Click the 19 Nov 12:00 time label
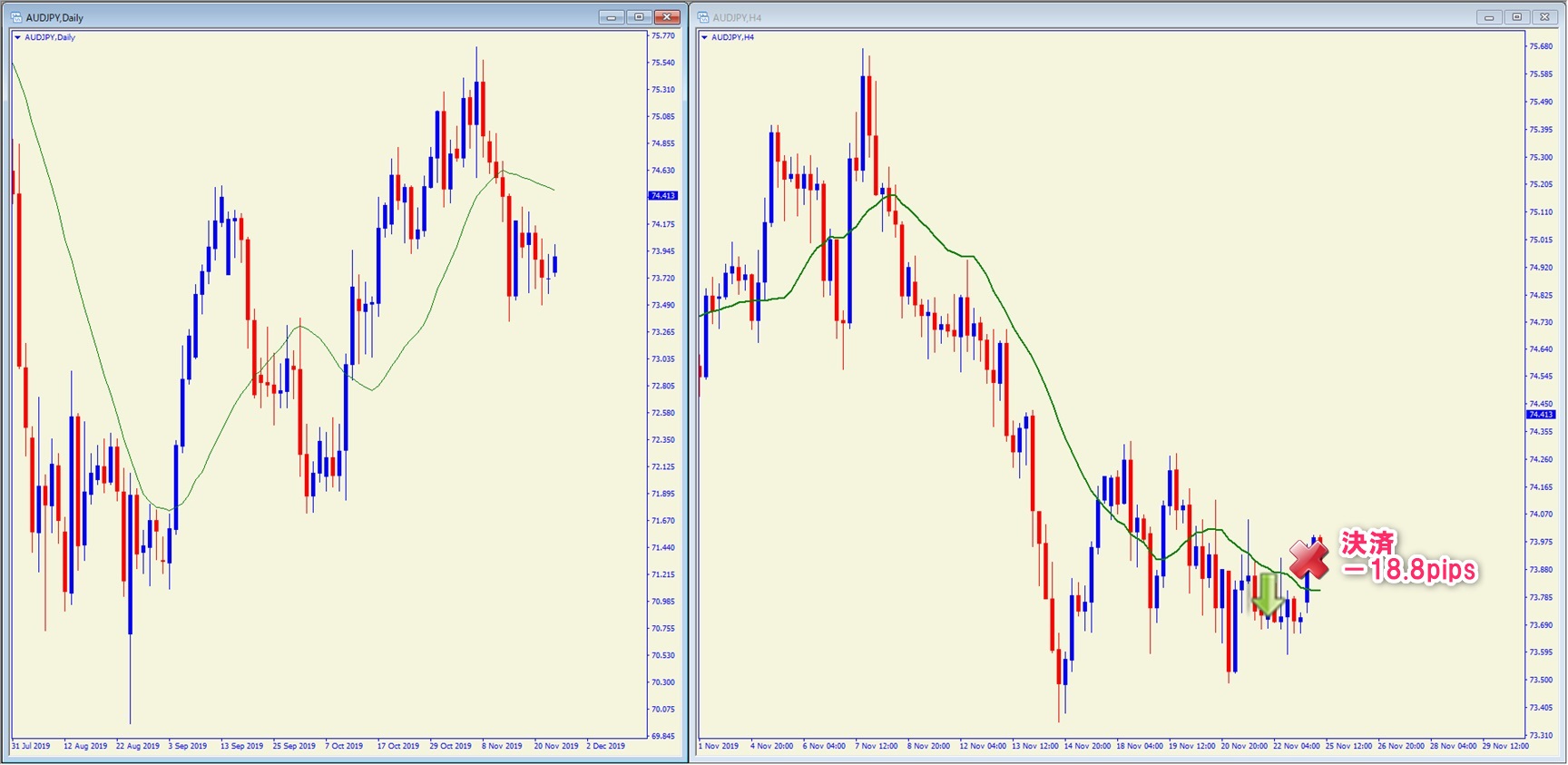The height and width of the screenshot is (765, 1568). [x=1191, y=746]
